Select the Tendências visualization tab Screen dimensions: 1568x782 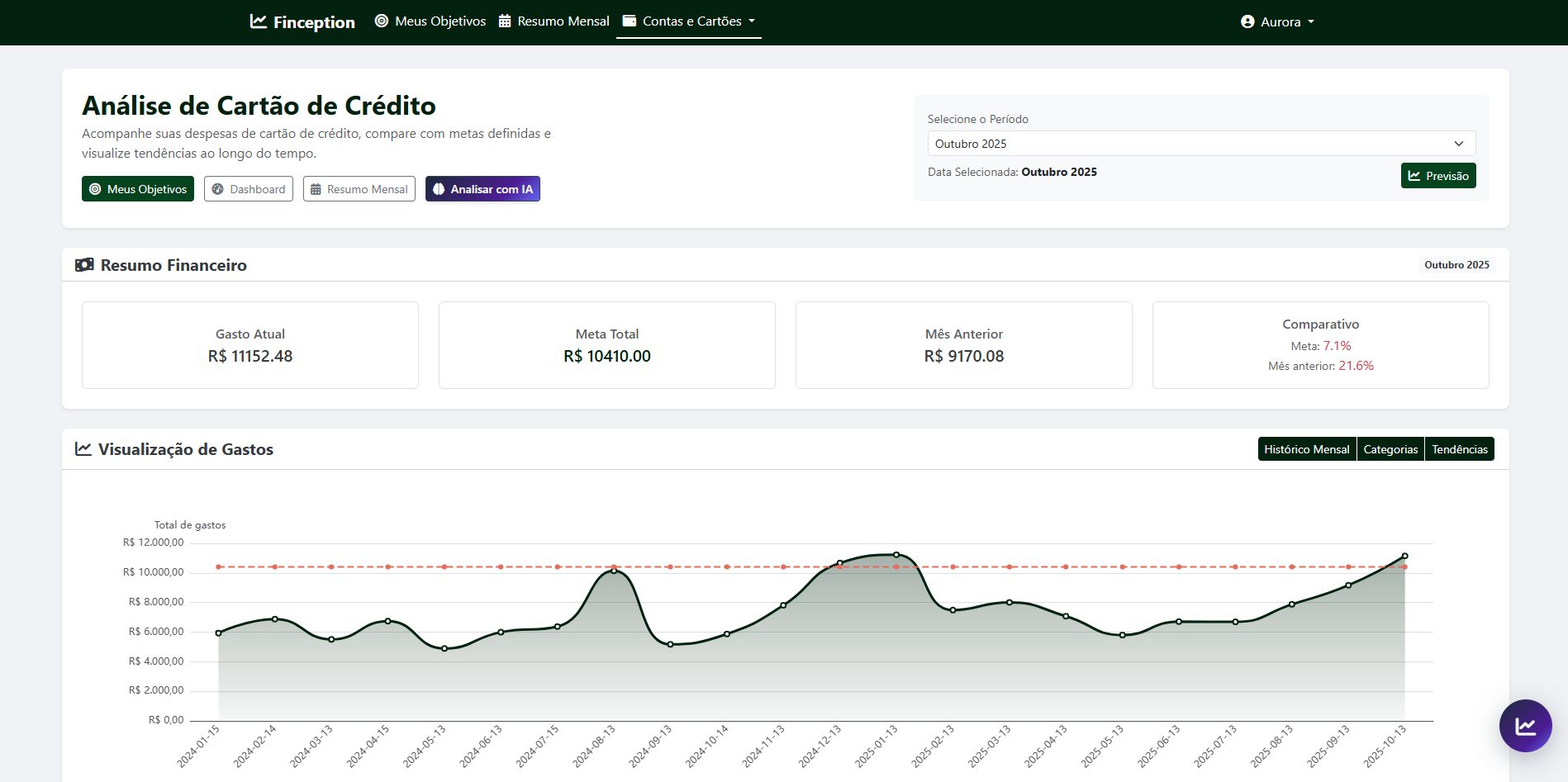point(1459,448)
